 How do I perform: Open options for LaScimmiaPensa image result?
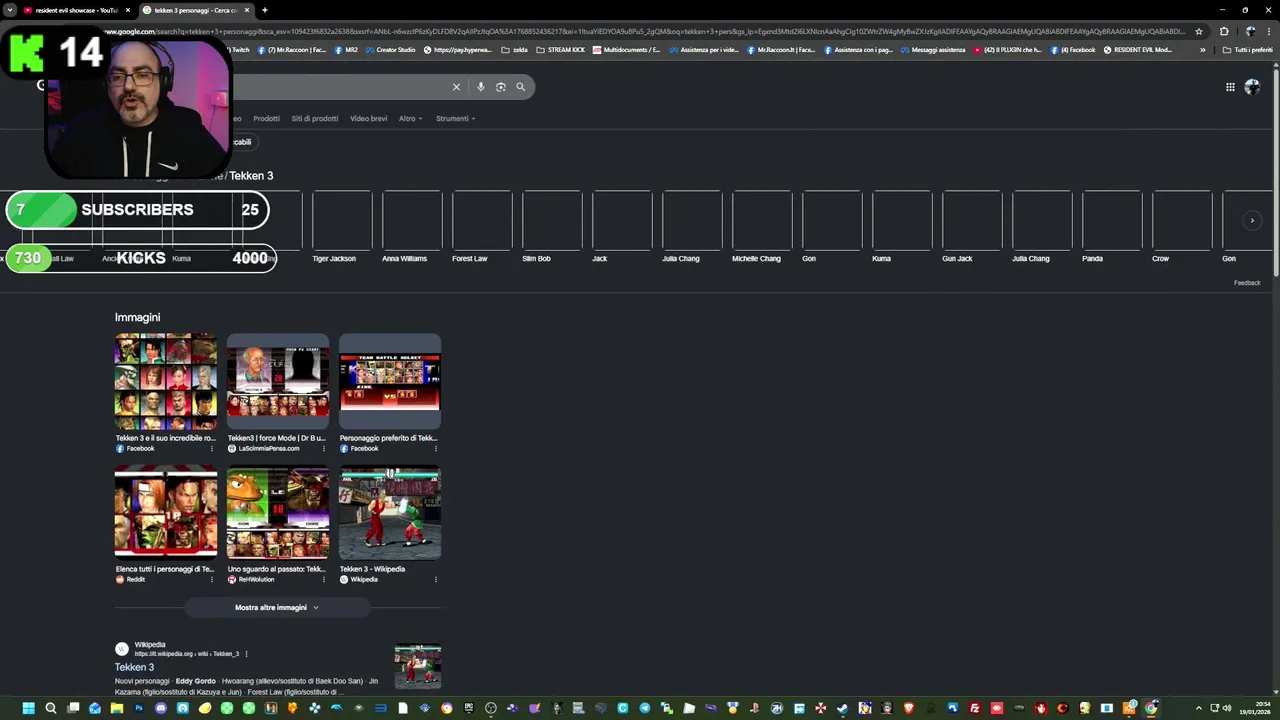[x=323, y=448]
